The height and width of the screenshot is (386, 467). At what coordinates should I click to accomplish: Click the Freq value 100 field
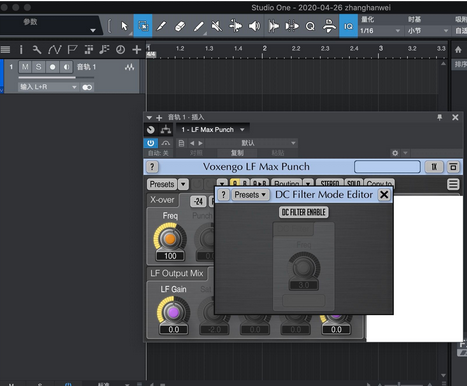pos(170,256)
